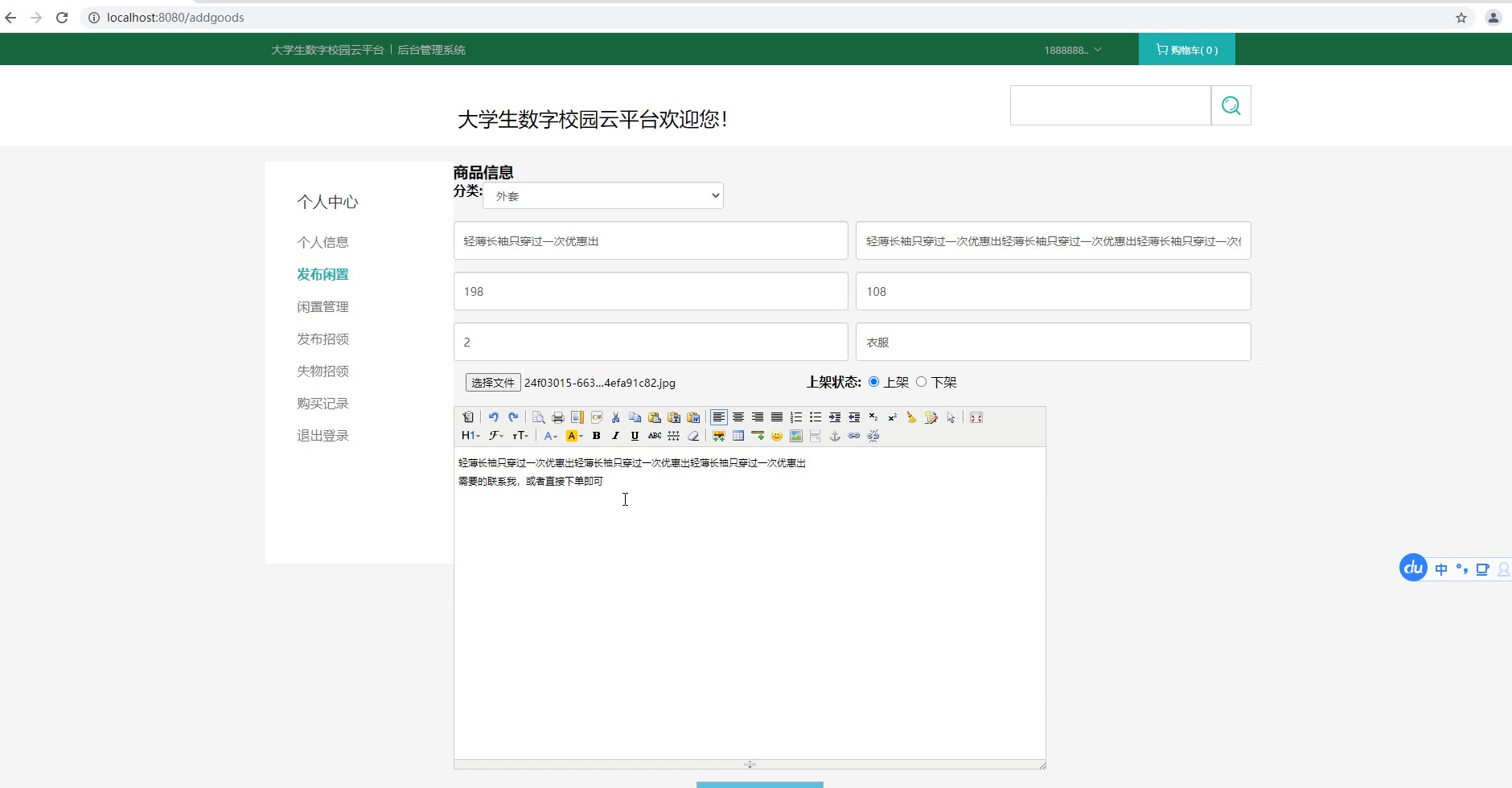Click the fullscreen icon in editor toolbar
1512x788 pixels.
(976, 417)
